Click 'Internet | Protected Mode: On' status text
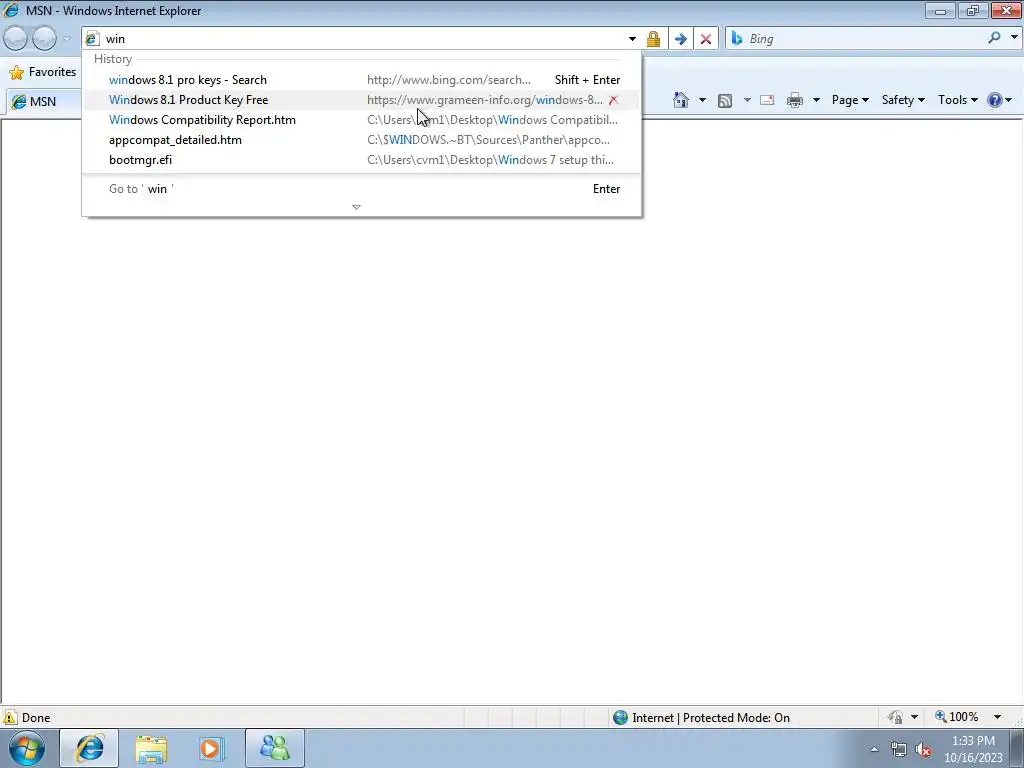 tap(711, 718)
